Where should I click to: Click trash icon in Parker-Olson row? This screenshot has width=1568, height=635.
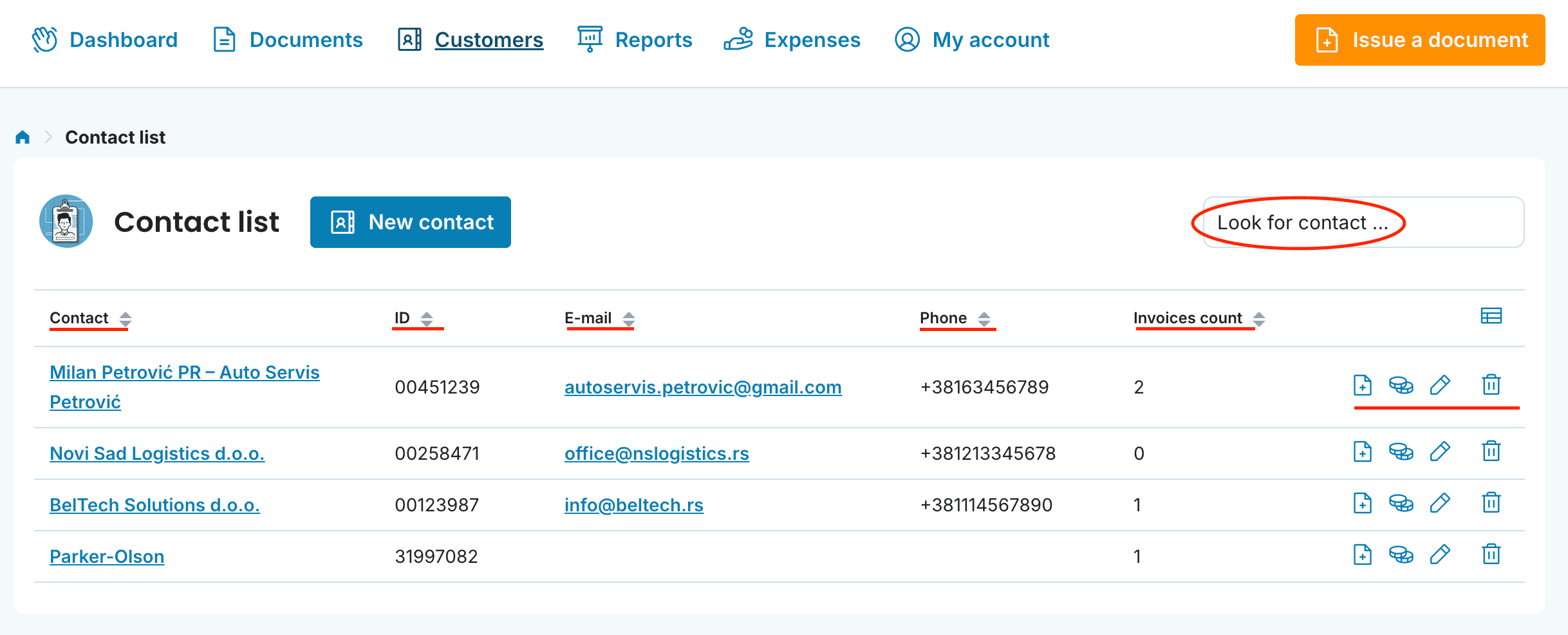pyautogui.click(x=1491, y=554)
